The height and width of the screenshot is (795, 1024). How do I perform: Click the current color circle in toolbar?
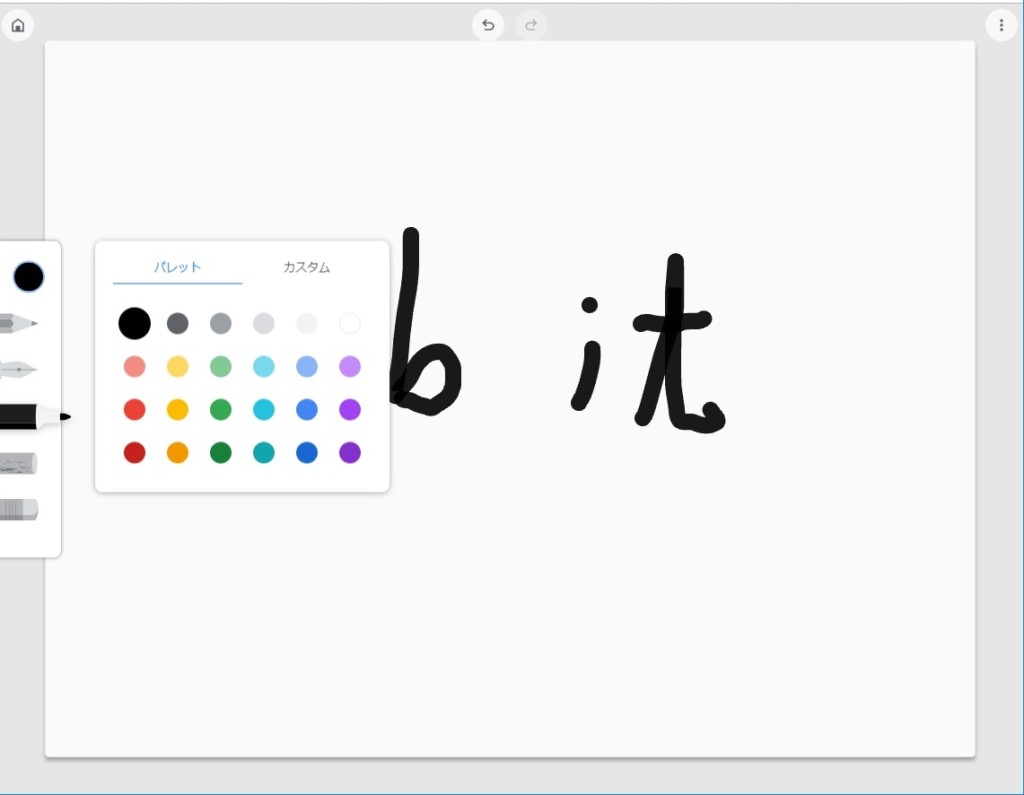tap(29, 276)
